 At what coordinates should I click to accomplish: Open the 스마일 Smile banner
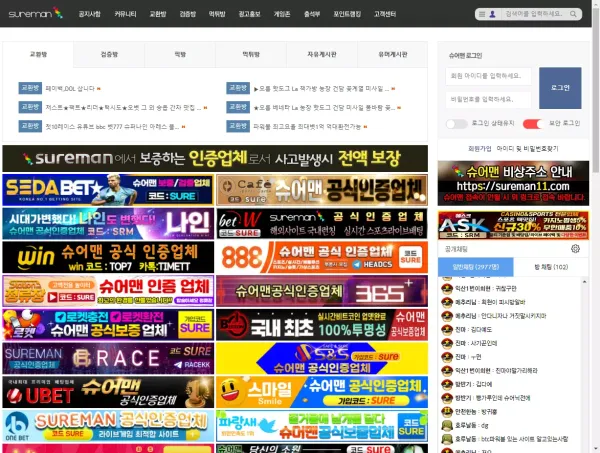click(322, 392)
